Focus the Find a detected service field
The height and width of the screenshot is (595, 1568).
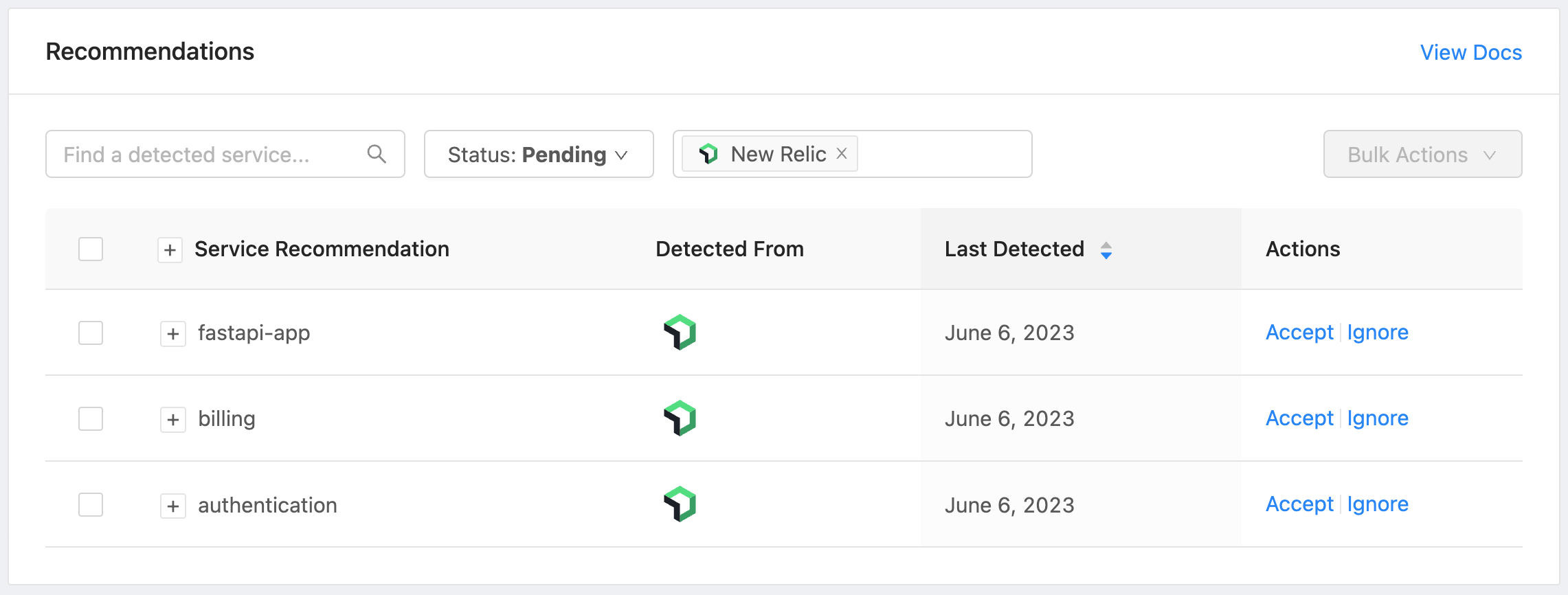(206, 154)
